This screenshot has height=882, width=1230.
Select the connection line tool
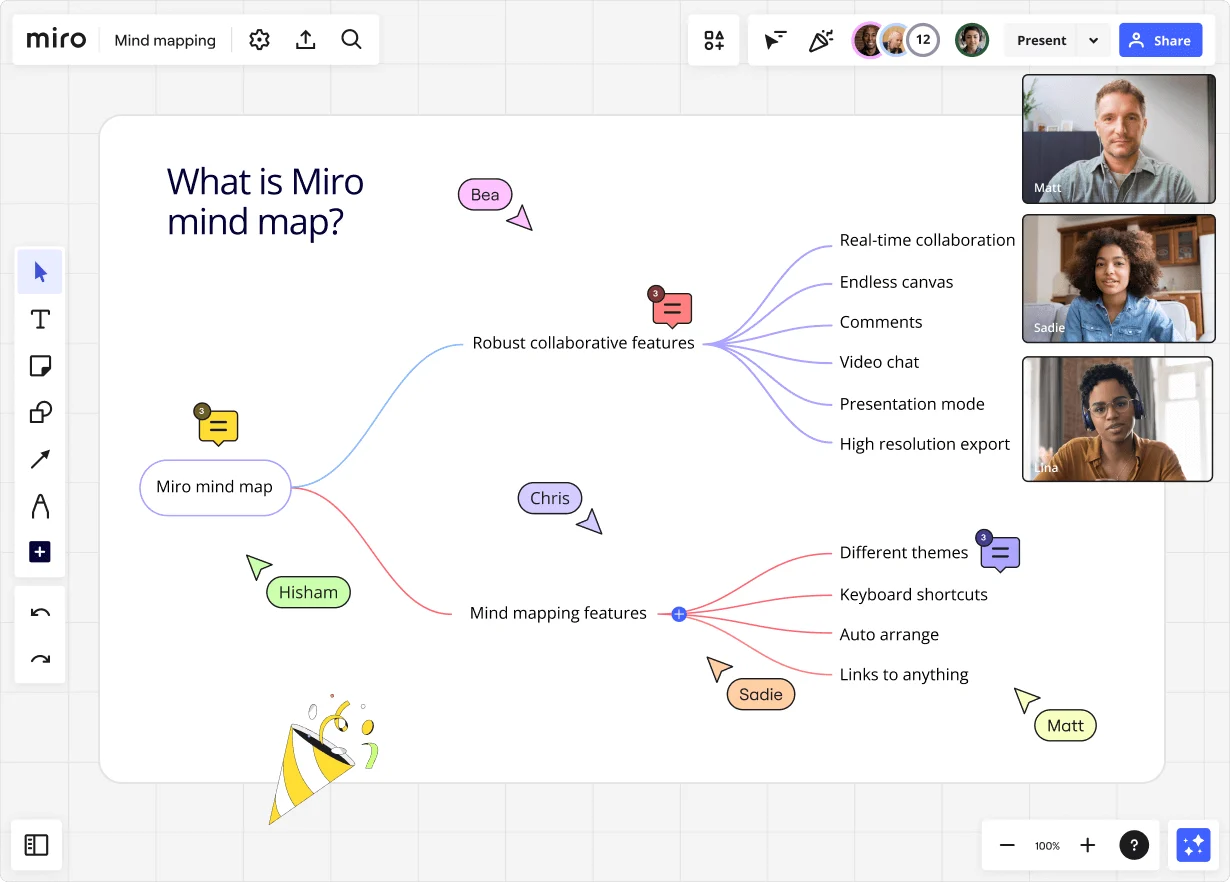point(39,458)
